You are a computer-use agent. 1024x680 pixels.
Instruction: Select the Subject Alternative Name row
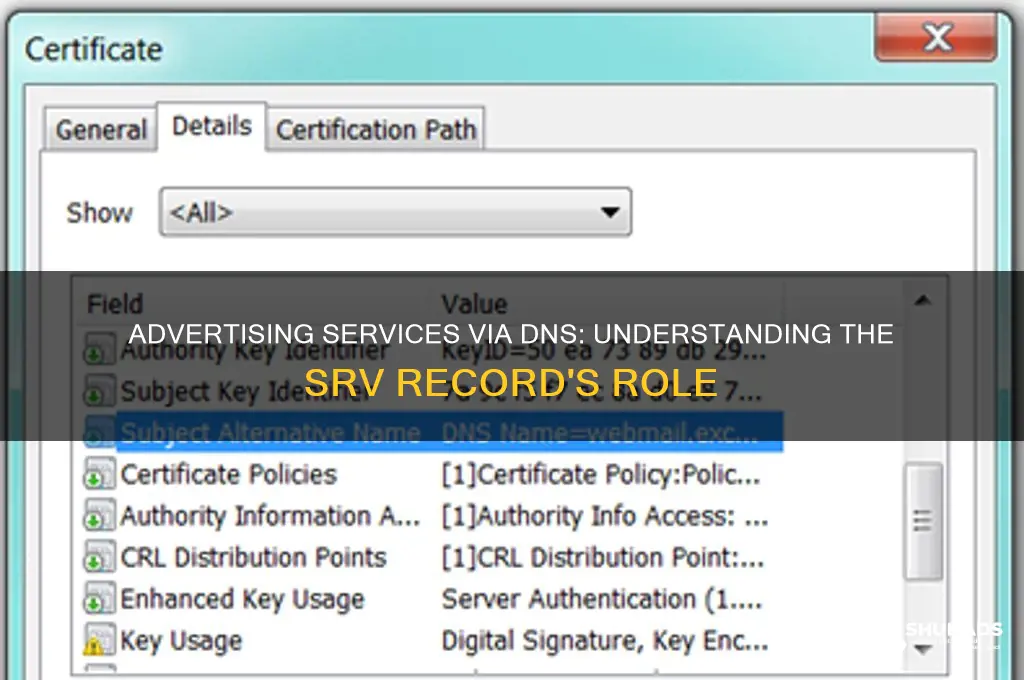[433, 432]
